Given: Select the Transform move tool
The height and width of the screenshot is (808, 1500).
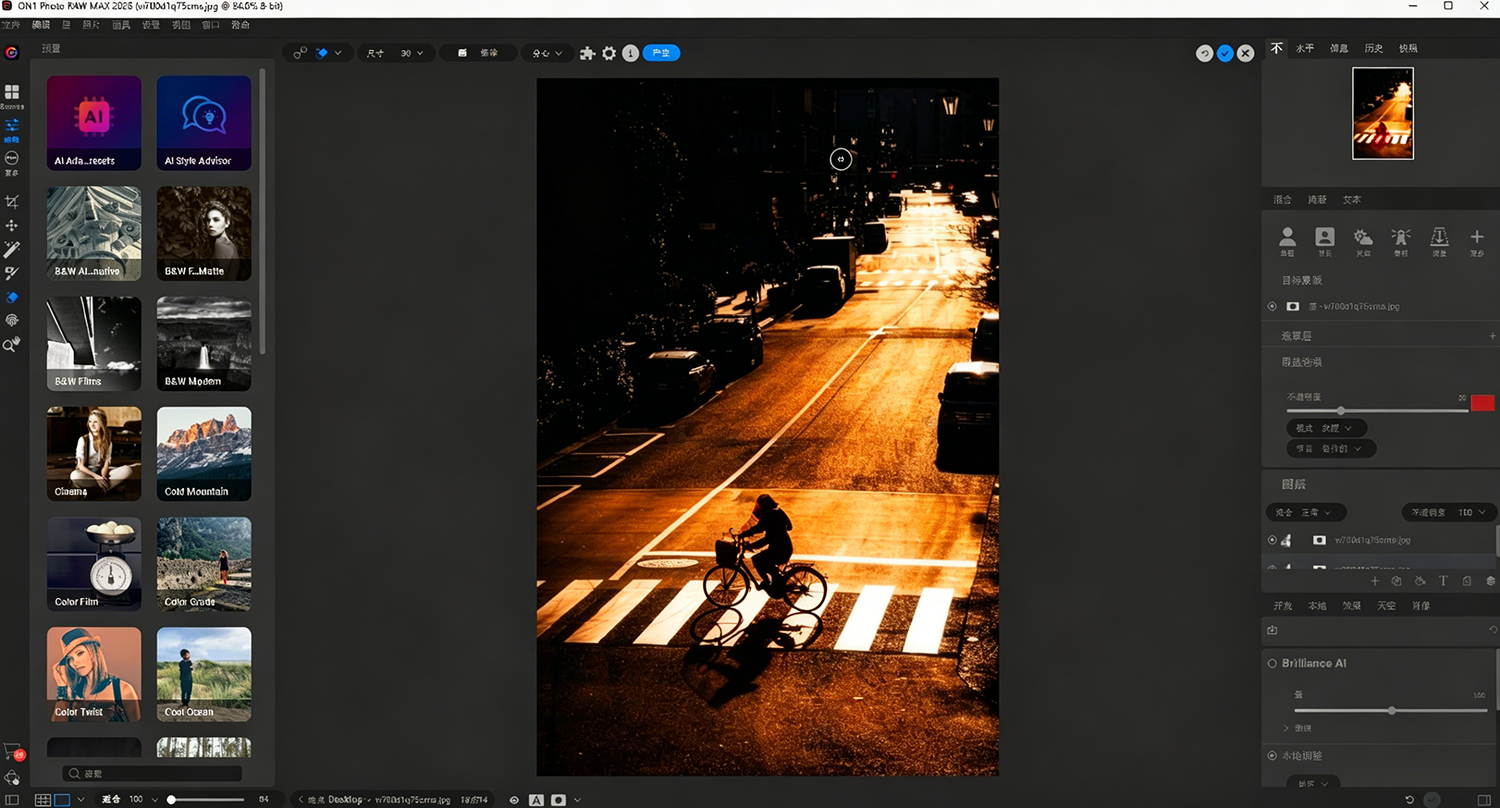Looking at the screenshot, I should pos(12,226).
